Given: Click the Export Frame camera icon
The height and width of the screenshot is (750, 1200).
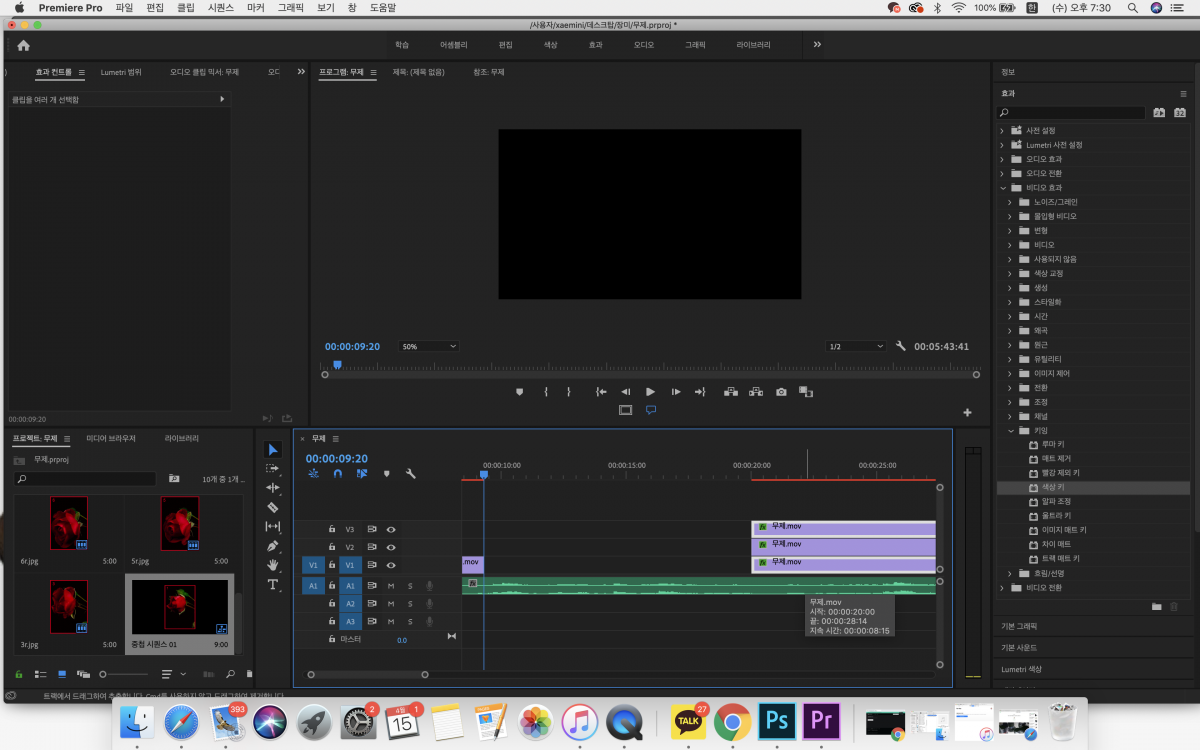Looking at the screenshot, I should coord(781,392).
